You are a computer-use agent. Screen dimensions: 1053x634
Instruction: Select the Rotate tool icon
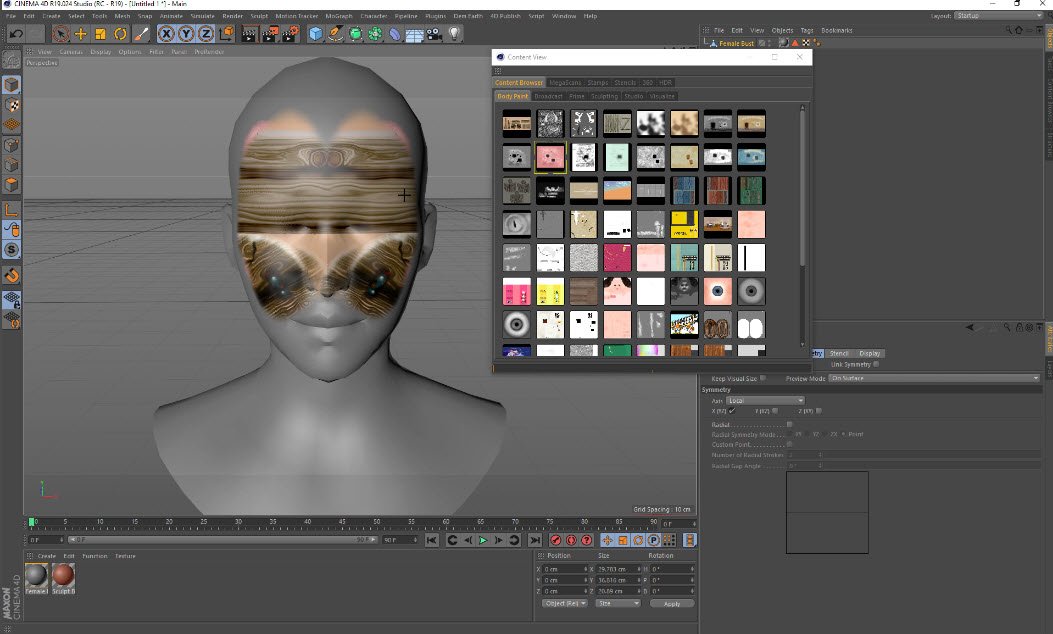(120, 34)
